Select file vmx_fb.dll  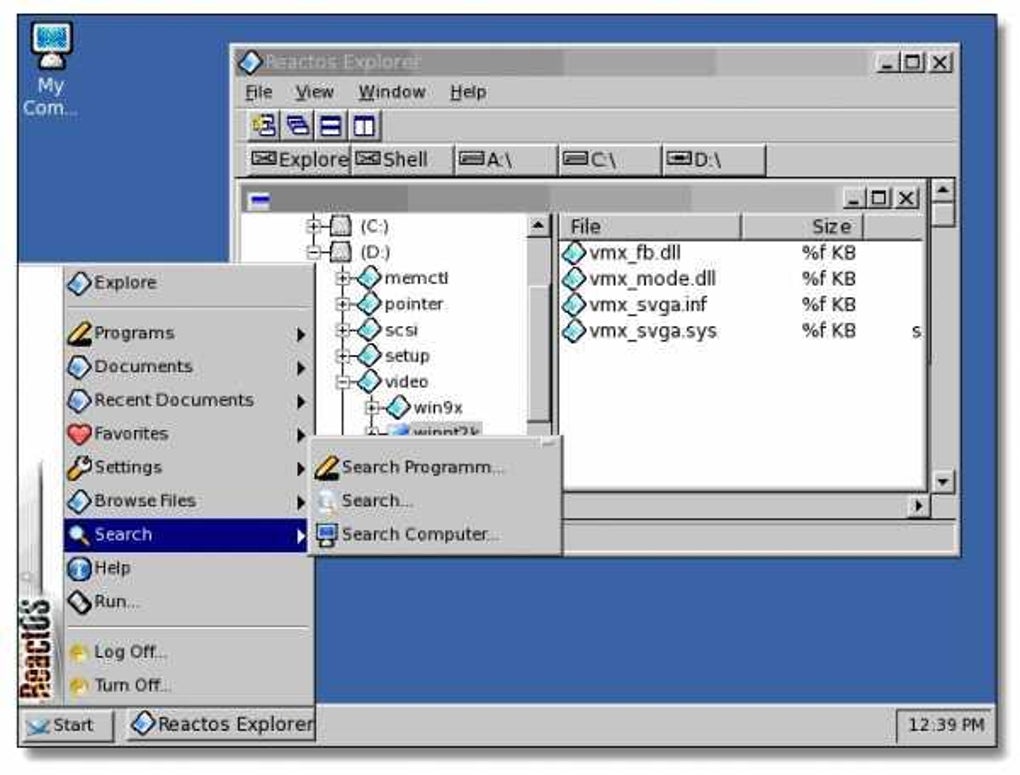[634, 253]
